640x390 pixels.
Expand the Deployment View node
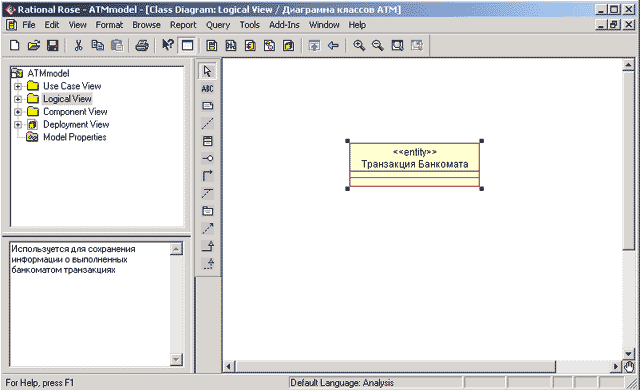pos(18,124)
